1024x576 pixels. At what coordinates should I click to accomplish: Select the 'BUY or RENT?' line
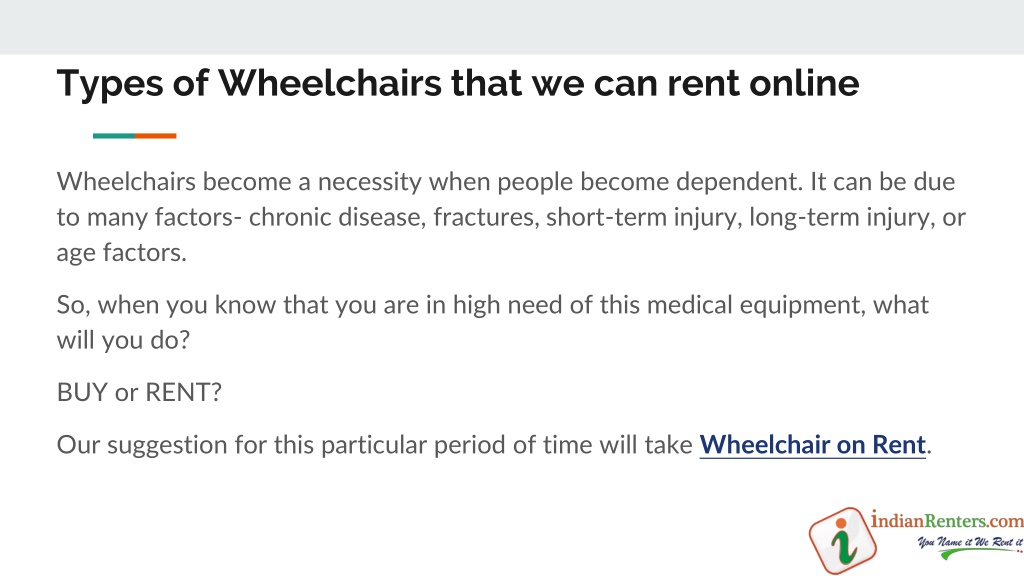click(139, 392)
